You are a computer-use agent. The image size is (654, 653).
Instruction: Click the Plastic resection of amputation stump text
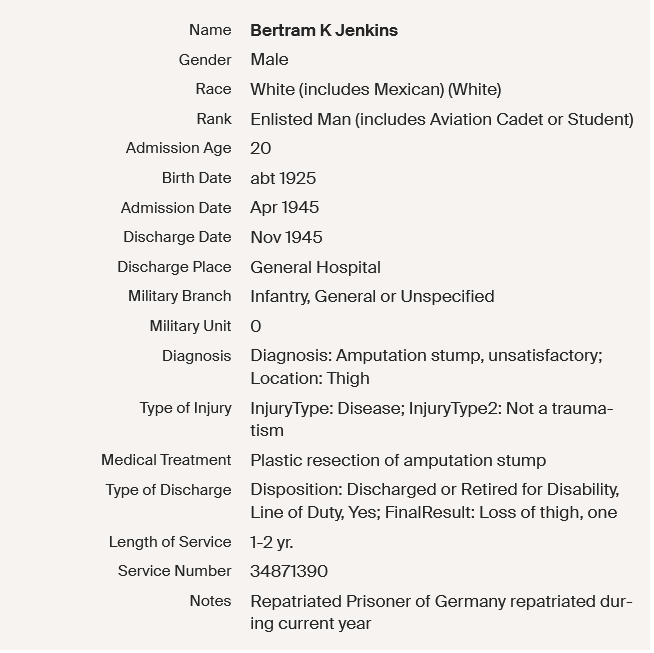(x=398, y=461)
